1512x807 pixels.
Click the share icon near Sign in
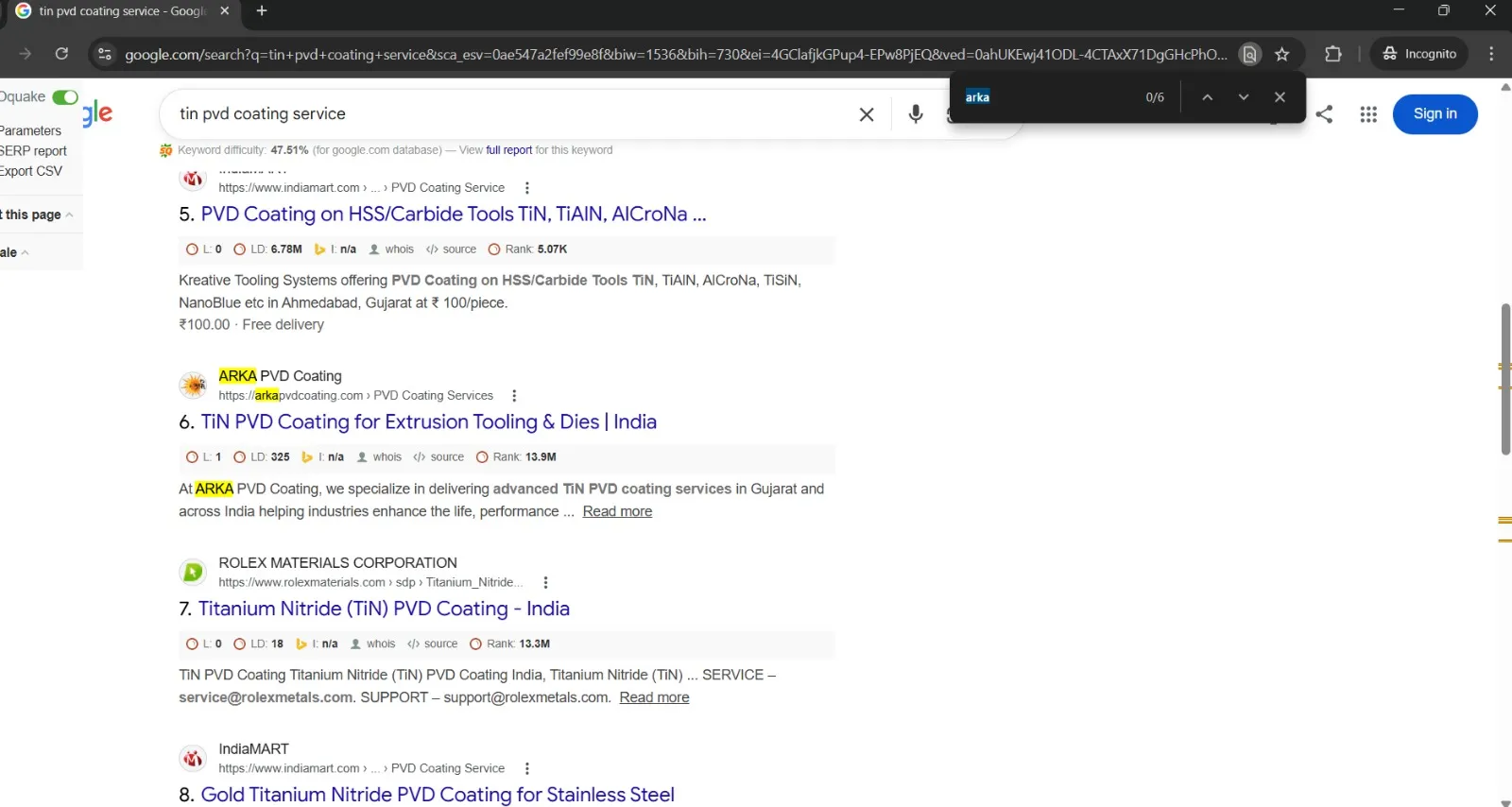pos(1325,114)
